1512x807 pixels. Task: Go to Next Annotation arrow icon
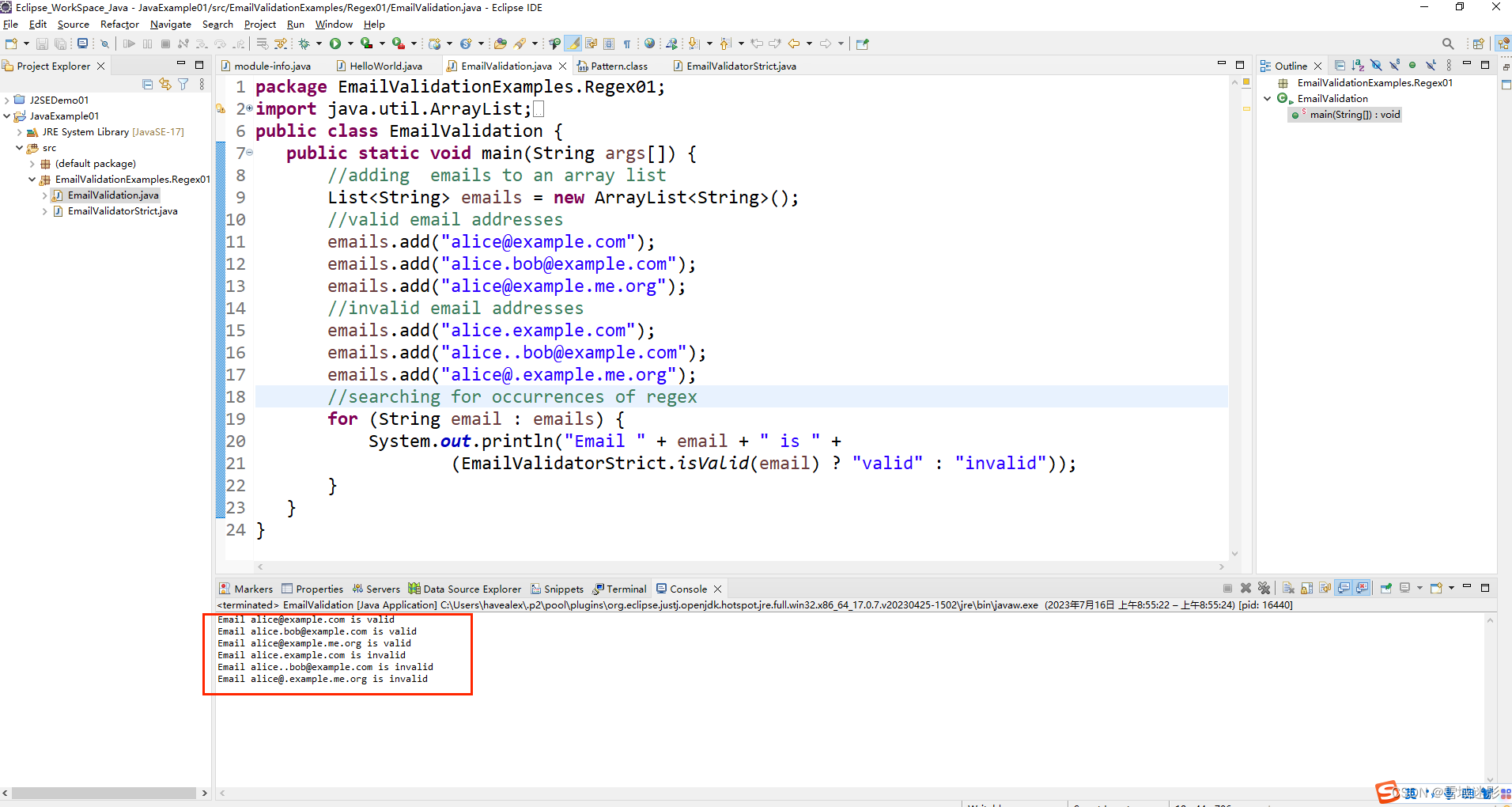point(694,44)
